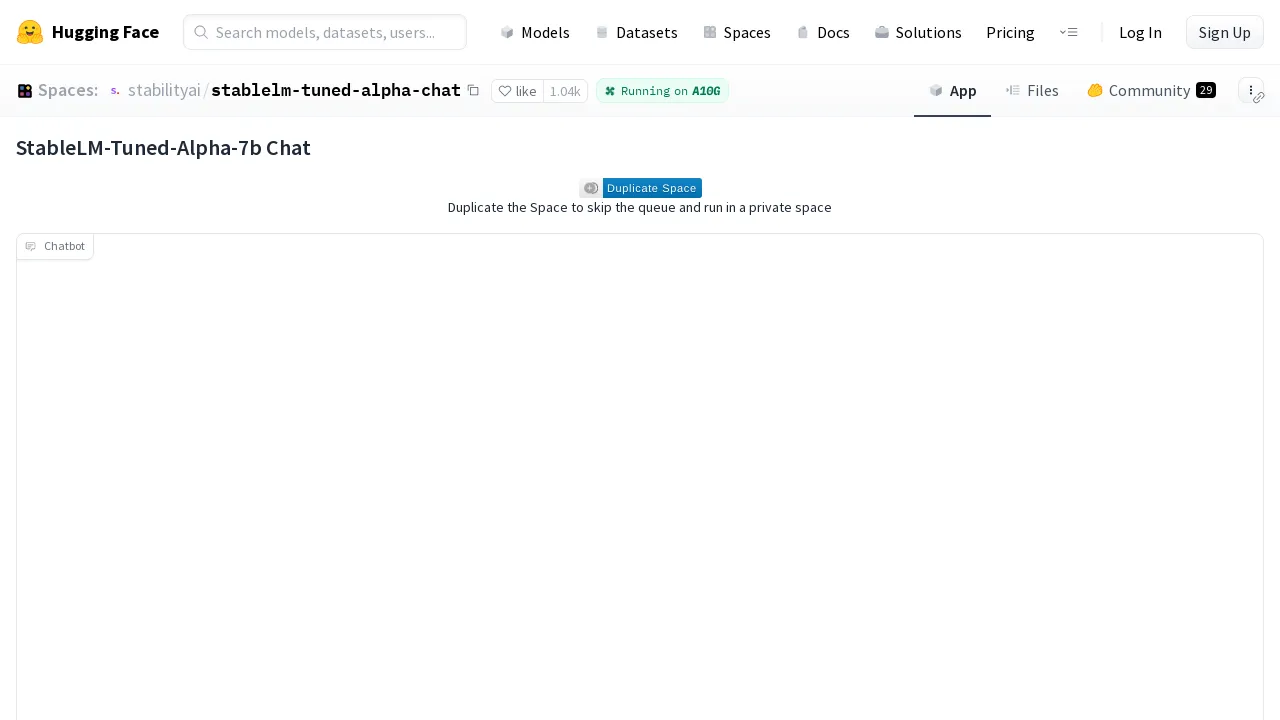View the 1.04k likes count

[565, 91]
